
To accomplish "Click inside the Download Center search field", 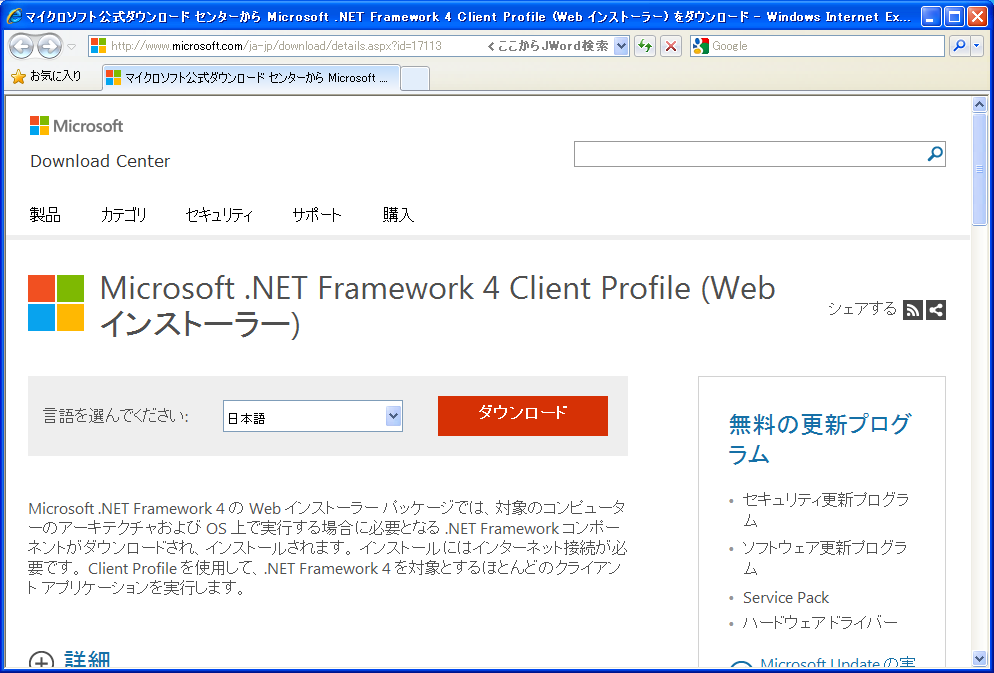I will click(749, 154).
